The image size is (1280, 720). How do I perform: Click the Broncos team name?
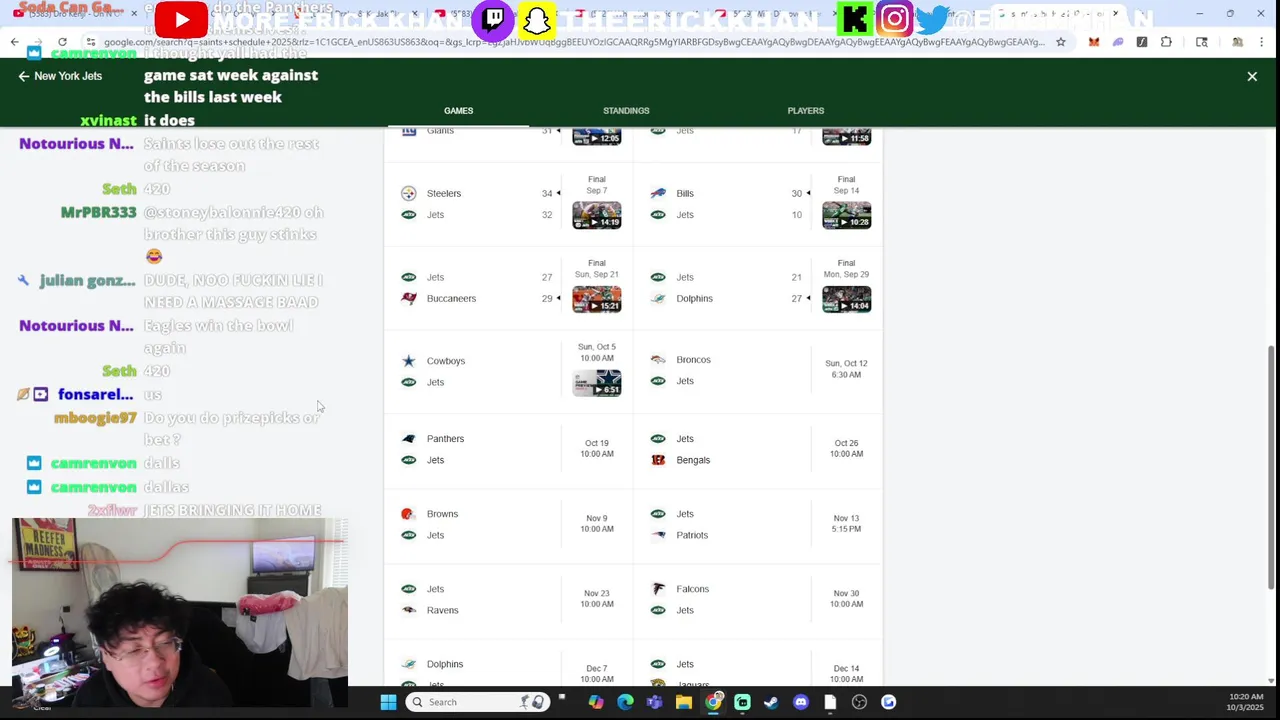tap(693, 360)
